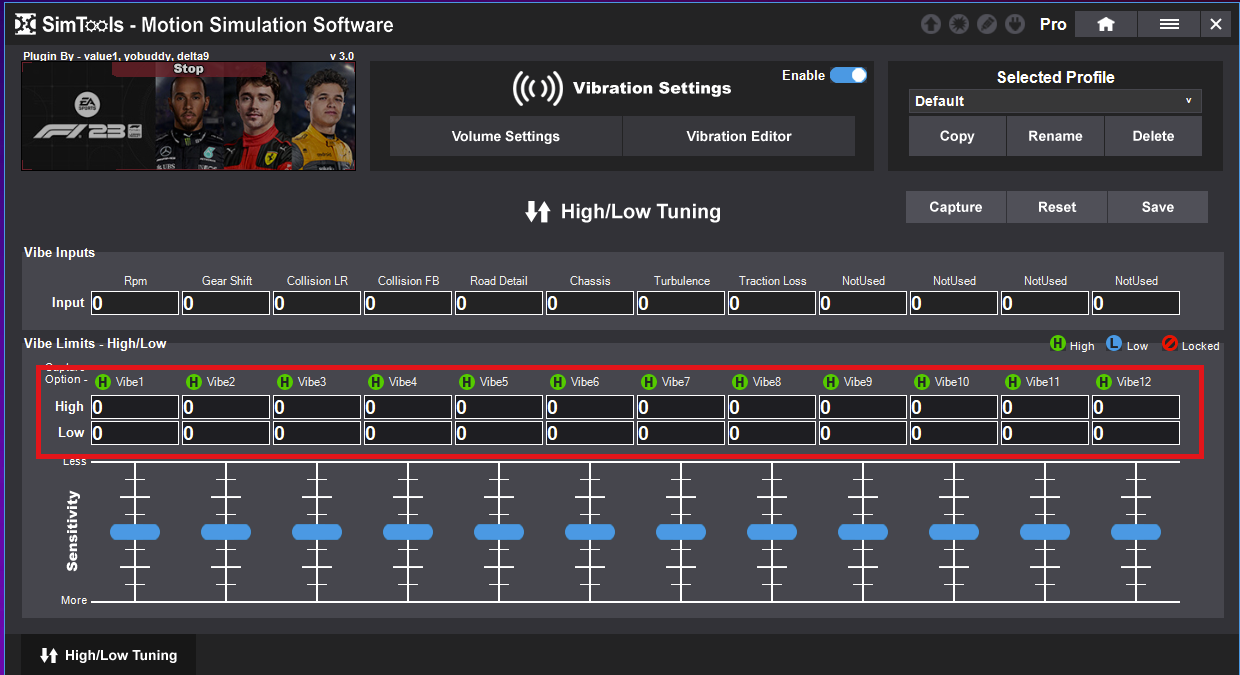Click the Vibe5 High limit field

(499, 407)
